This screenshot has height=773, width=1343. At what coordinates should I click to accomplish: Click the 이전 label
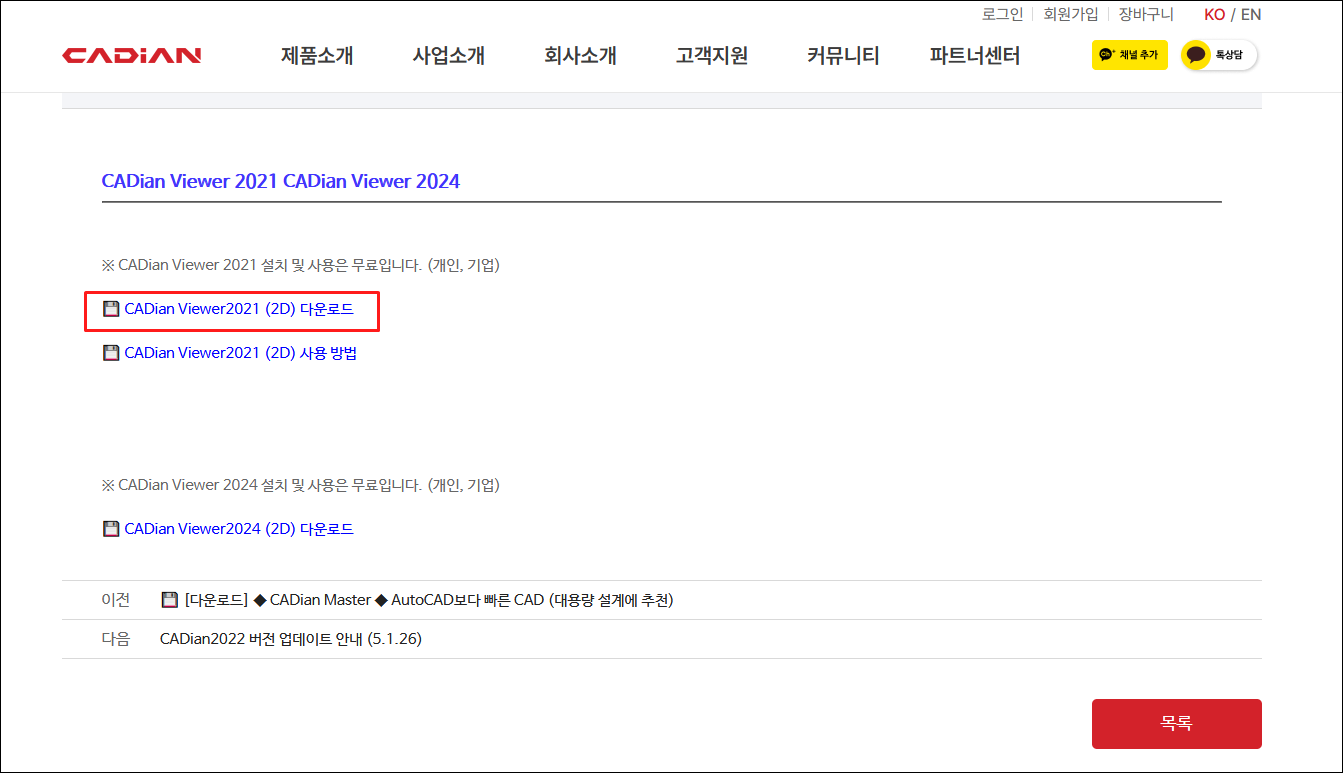point(116,600)
